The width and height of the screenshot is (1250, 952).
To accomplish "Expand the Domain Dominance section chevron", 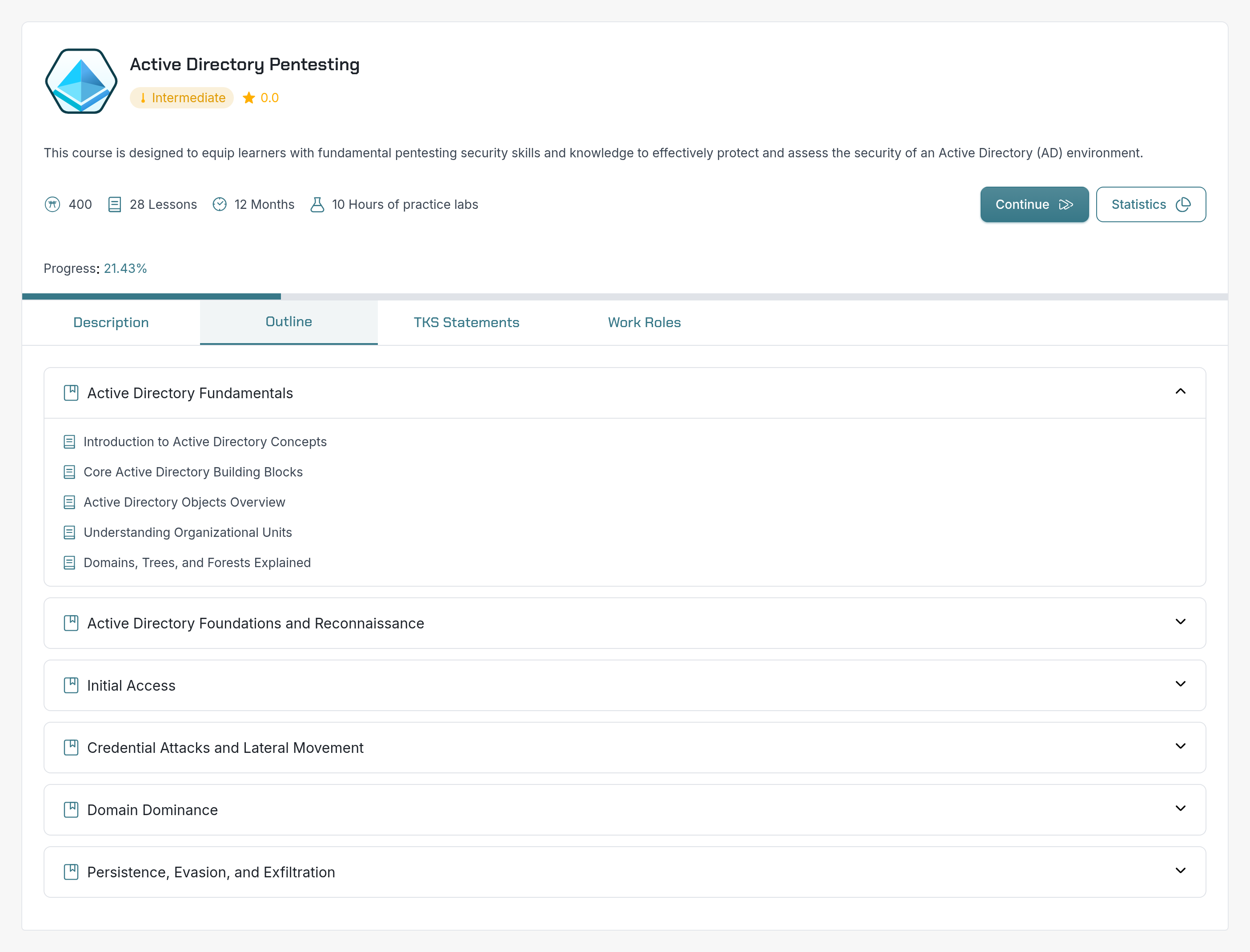I will pos(1180,808).
